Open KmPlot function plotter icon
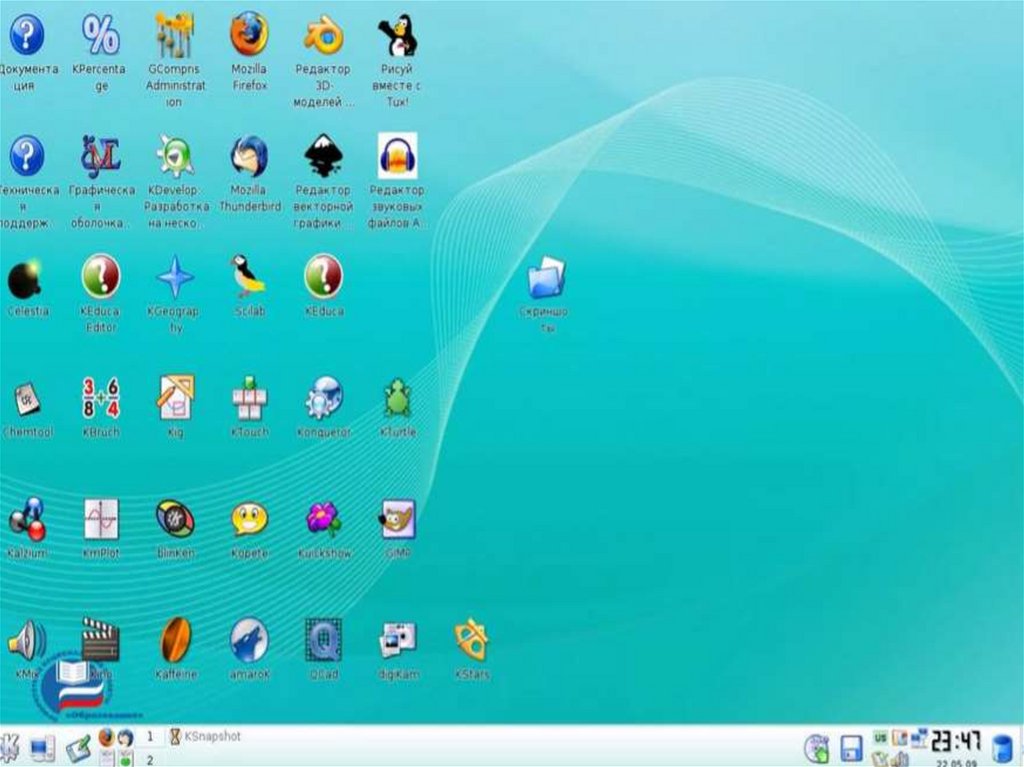Screen dimensions: 1024x767 (101, 519)
